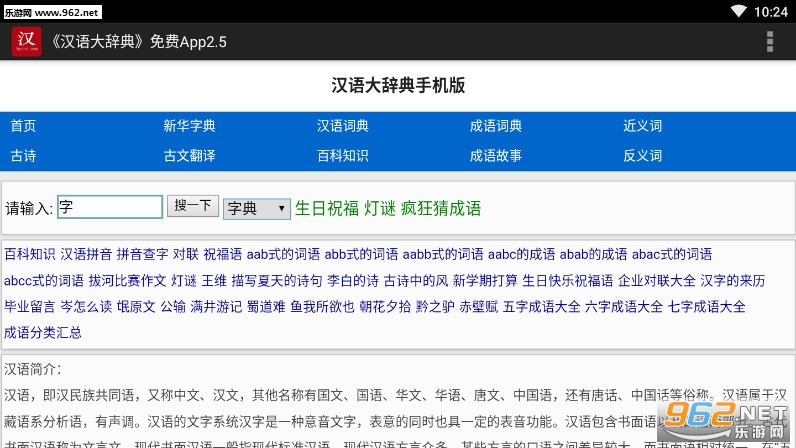The width and height of the screenshot is (796, 448).
Task: Open the 拼音查字 link
Action: tap(142, 254)
